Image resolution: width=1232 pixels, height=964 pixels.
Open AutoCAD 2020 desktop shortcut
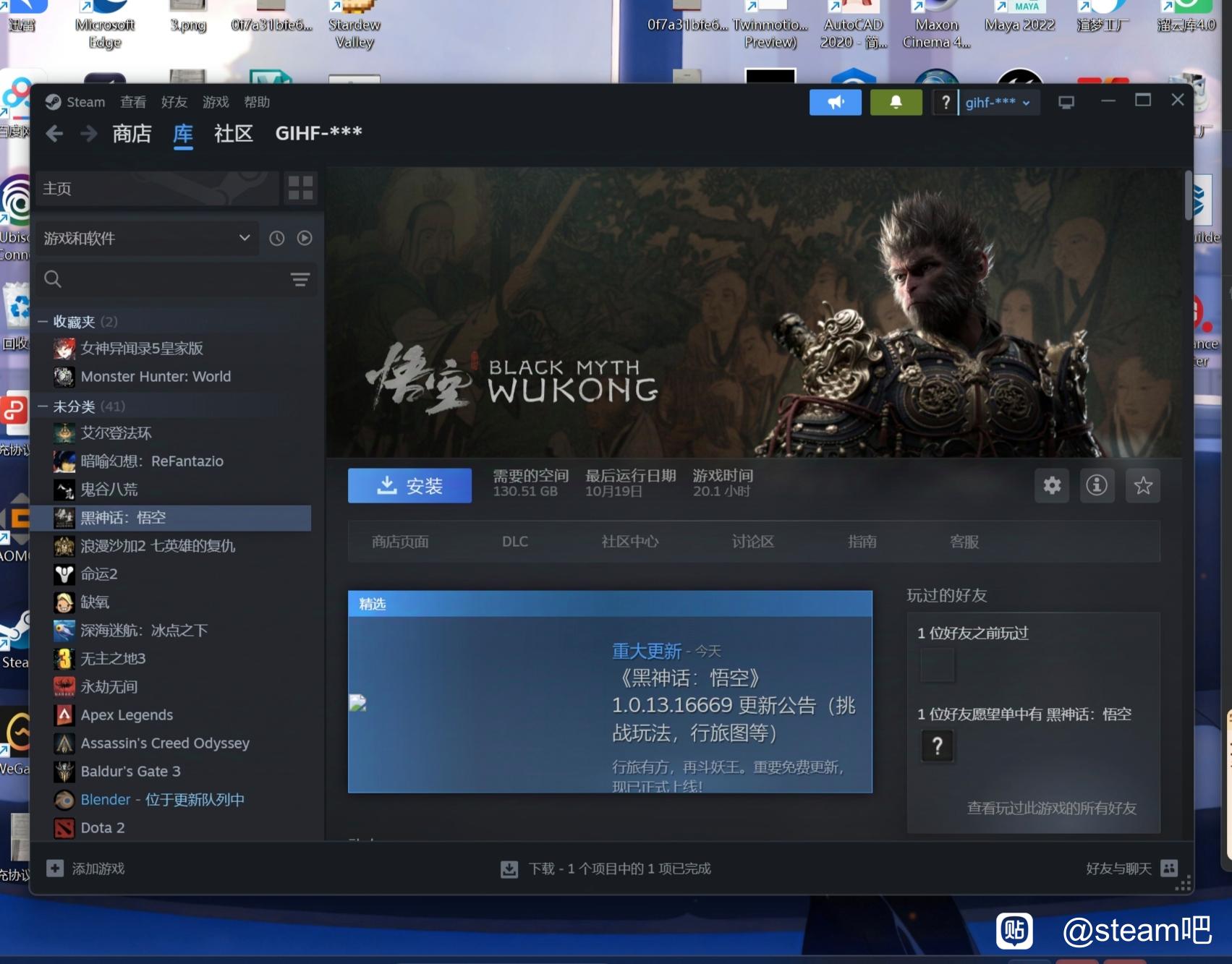pos(853,26)
